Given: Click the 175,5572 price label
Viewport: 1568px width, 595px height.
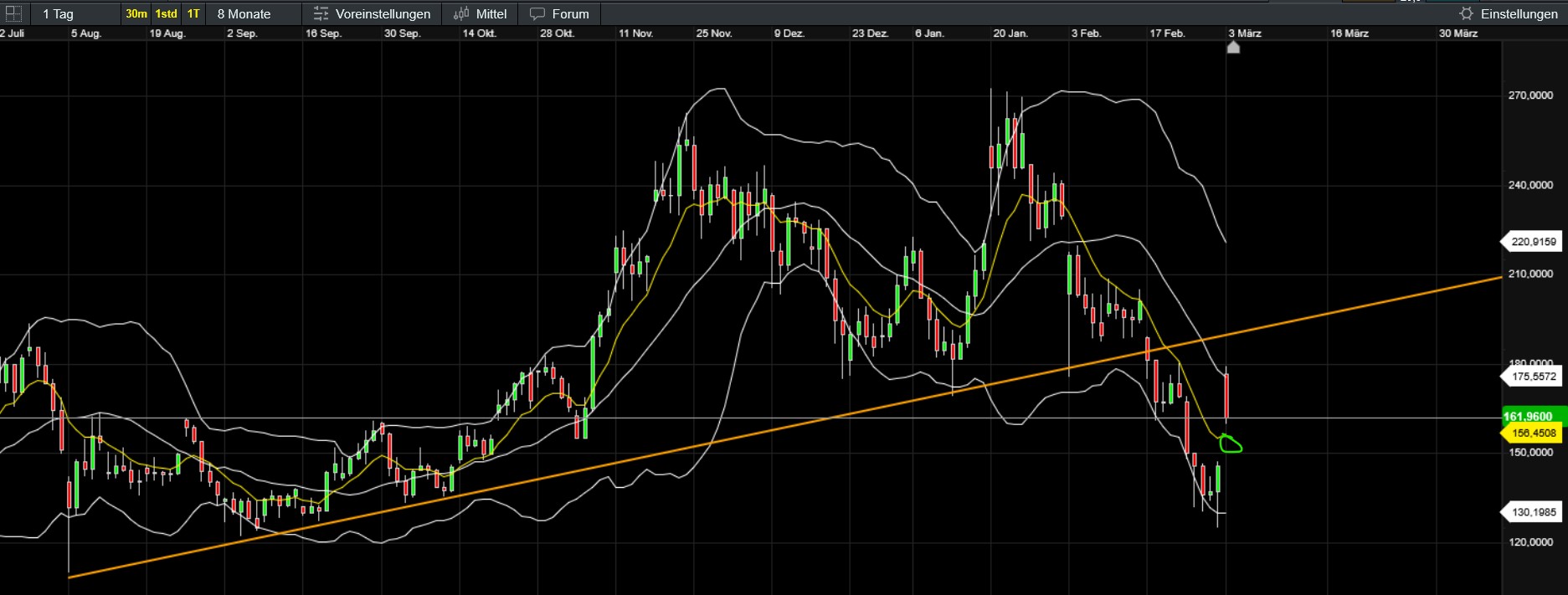Looking at the screenshot, I should click(x=1533, y=377).
